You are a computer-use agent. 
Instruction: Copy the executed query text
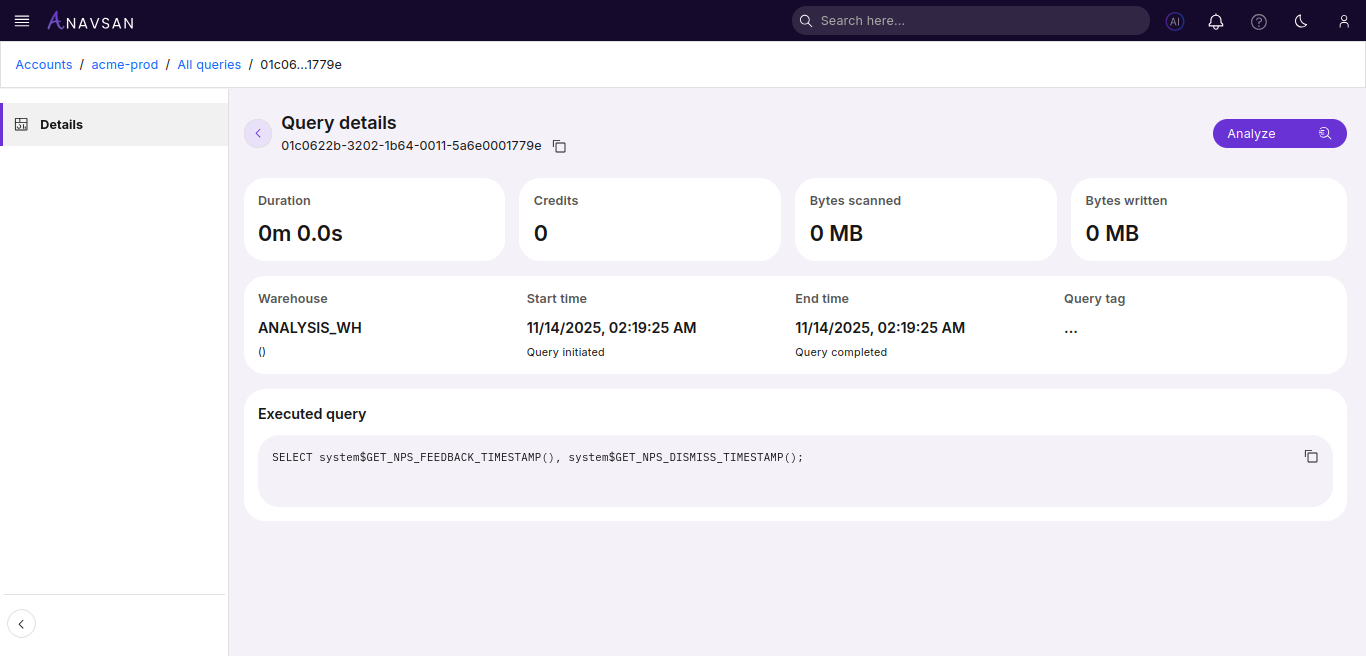[1311, 456]
